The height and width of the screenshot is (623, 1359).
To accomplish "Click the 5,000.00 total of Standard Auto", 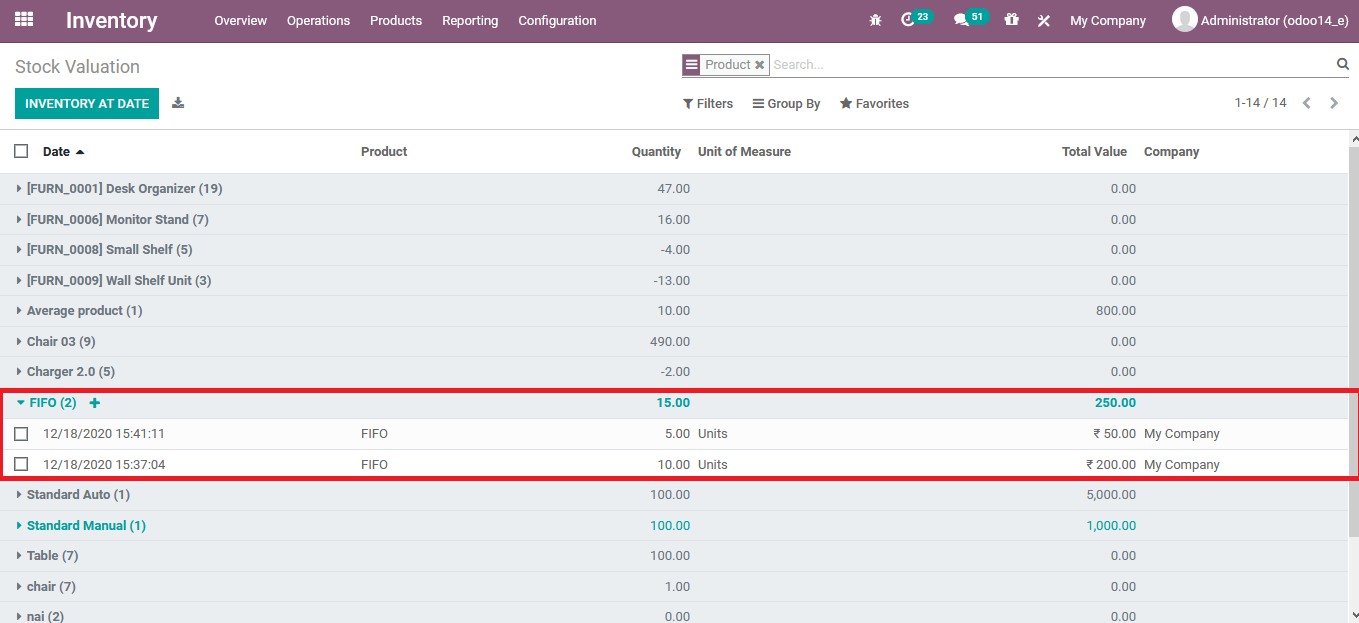I will point(1111,495).
